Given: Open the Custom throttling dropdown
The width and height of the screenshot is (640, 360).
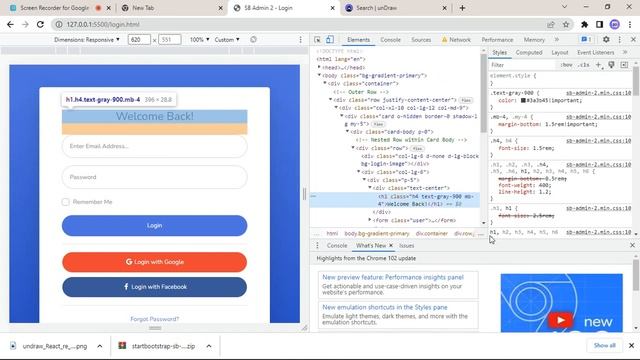Looking at the screenshot, I should click(227, 40).
